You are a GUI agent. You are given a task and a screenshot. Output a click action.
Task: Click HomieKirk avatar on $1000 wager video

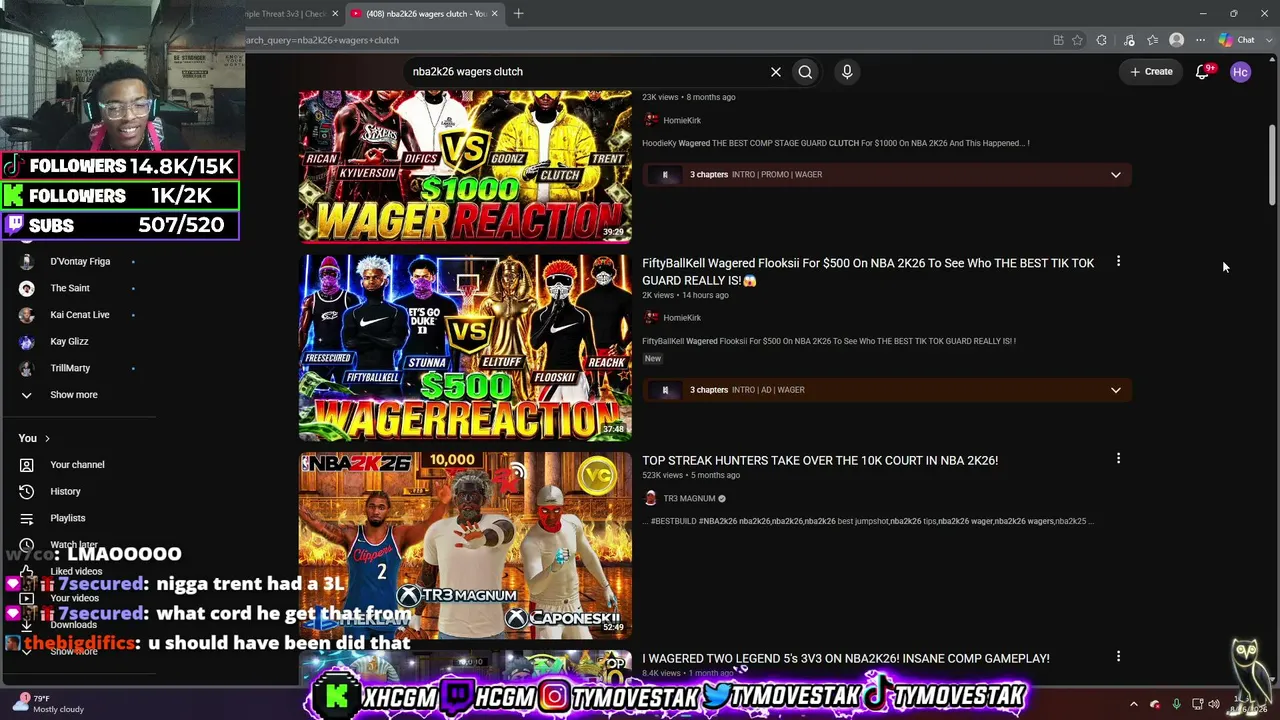point(651,120)
